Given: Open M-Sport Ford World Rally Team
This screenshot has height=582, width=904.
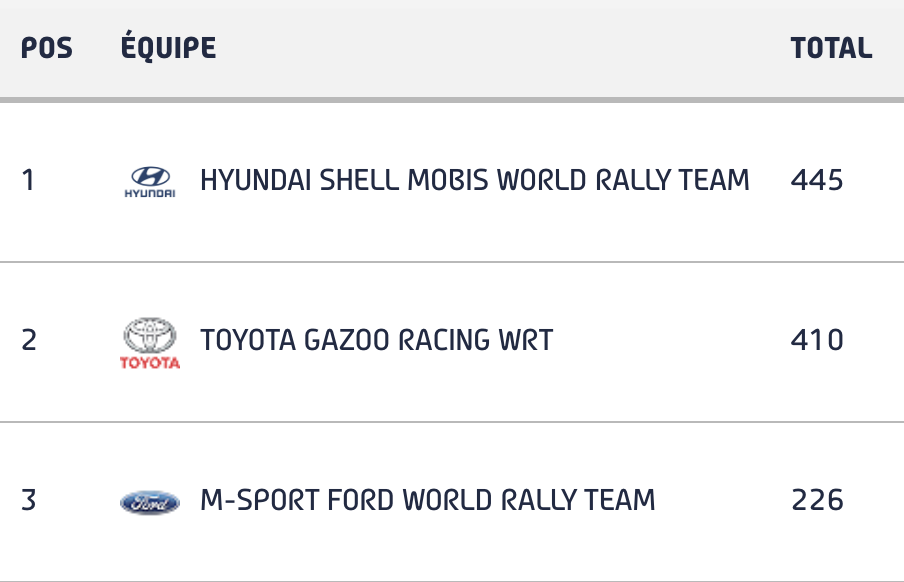Looking at the screenshot, I should (428, 500).
